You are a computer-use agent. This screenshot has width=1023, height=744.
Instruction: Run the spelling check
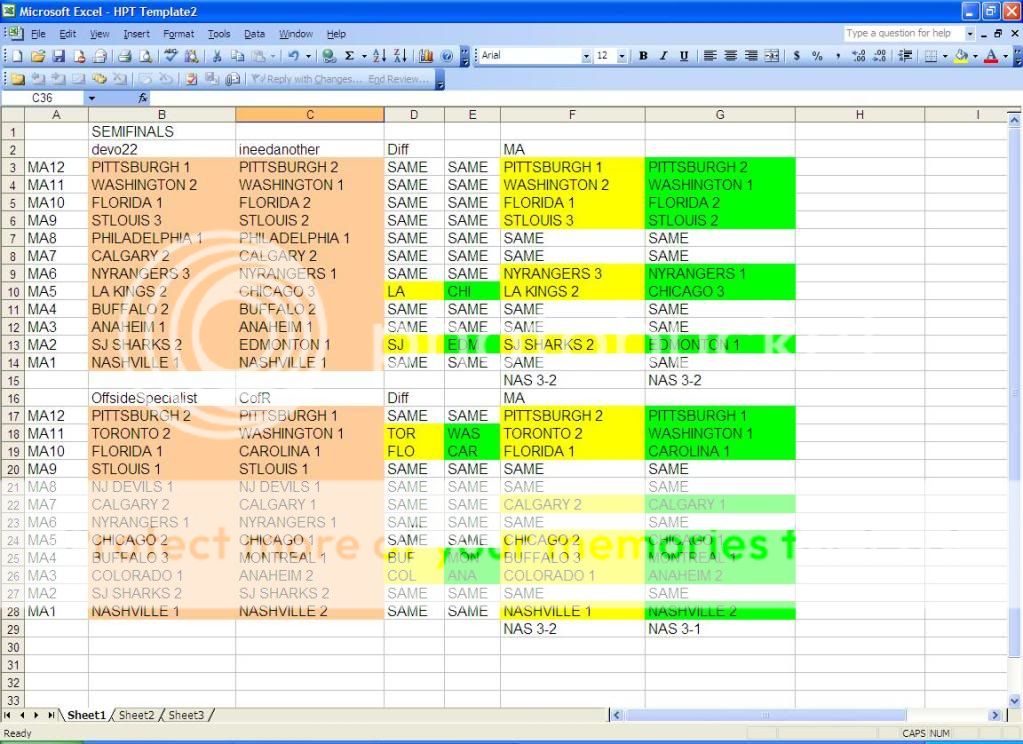(171, 56)
